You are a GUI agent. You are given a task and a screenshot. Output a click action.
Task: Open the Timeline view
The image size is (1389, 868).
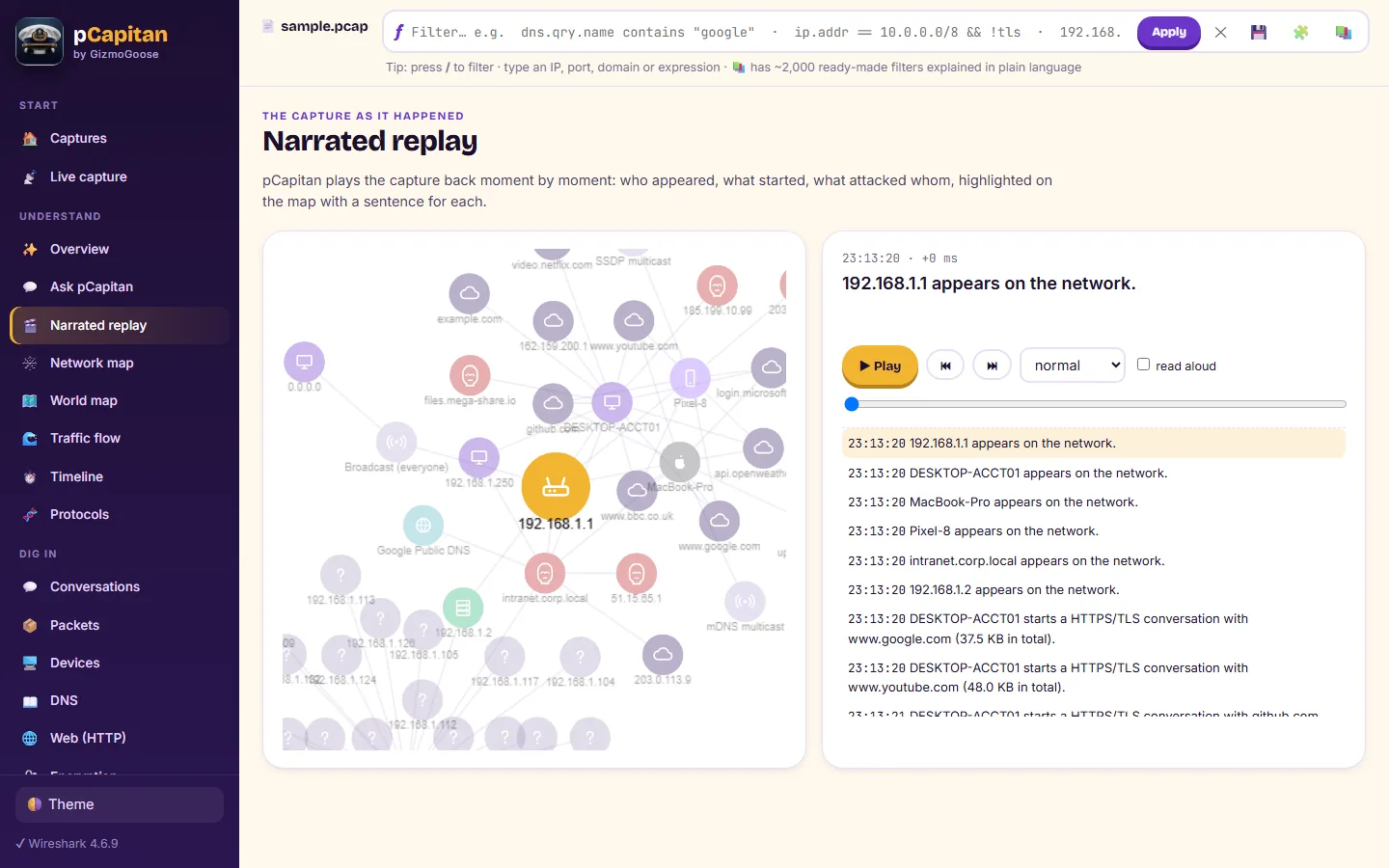pyautogui.click(x=120, y=477)
